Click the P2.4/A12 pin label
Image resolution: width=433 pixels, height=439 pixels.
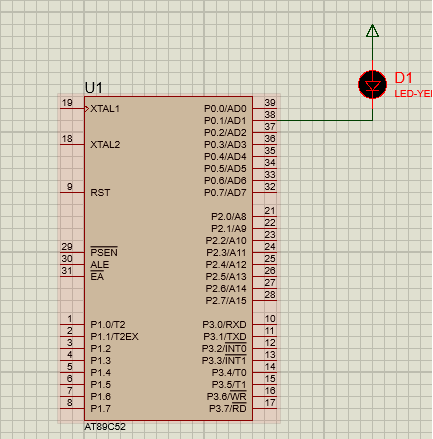pyautogui.click(x=226, y=265)
